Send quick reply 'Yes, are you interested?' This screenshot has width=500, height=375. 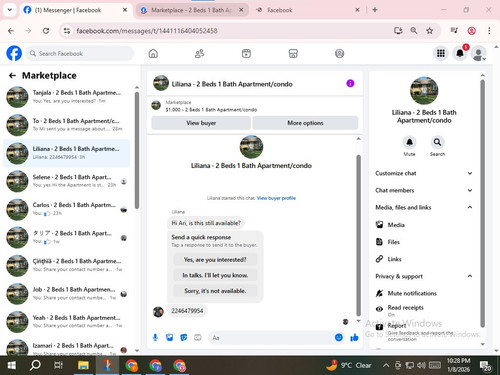pos(215,259)
